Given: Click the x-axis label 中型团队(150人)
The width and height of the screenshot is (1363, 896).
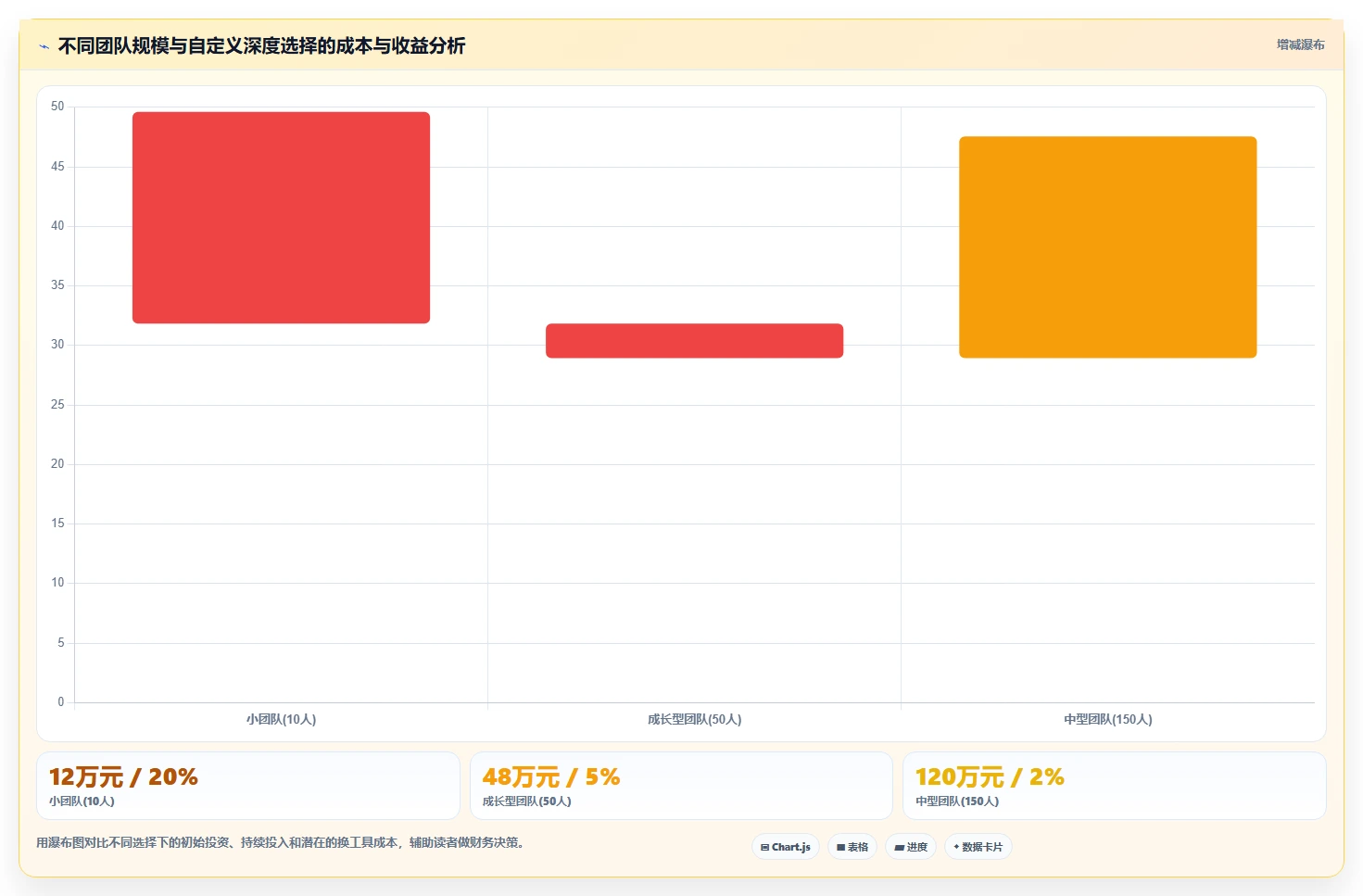Looking at the screenshot, I should (1107, 719).
